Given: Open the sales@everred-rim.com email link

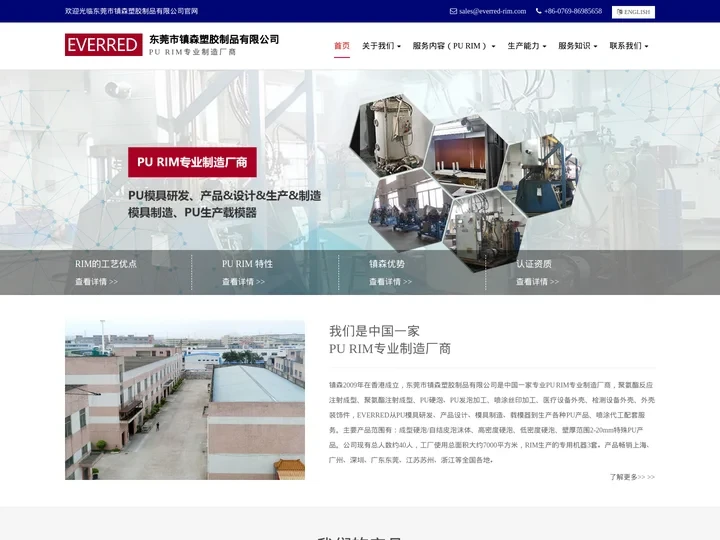Looking at the screenshot, I should click(493, 11).
